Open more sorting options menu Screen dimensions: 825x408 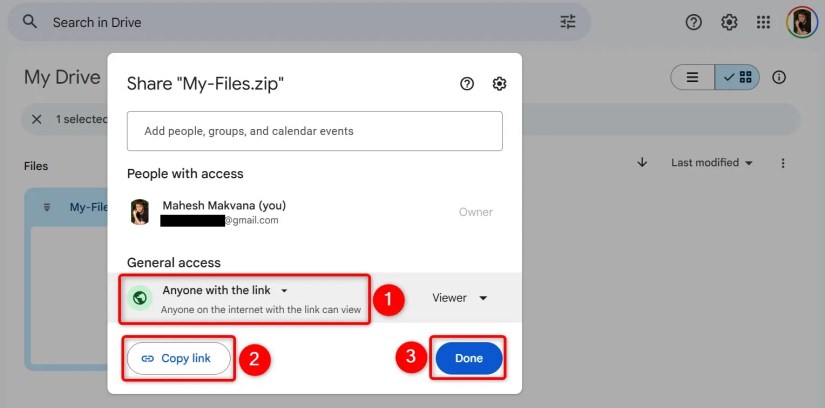pyautogui.click(x=783, y=163)
